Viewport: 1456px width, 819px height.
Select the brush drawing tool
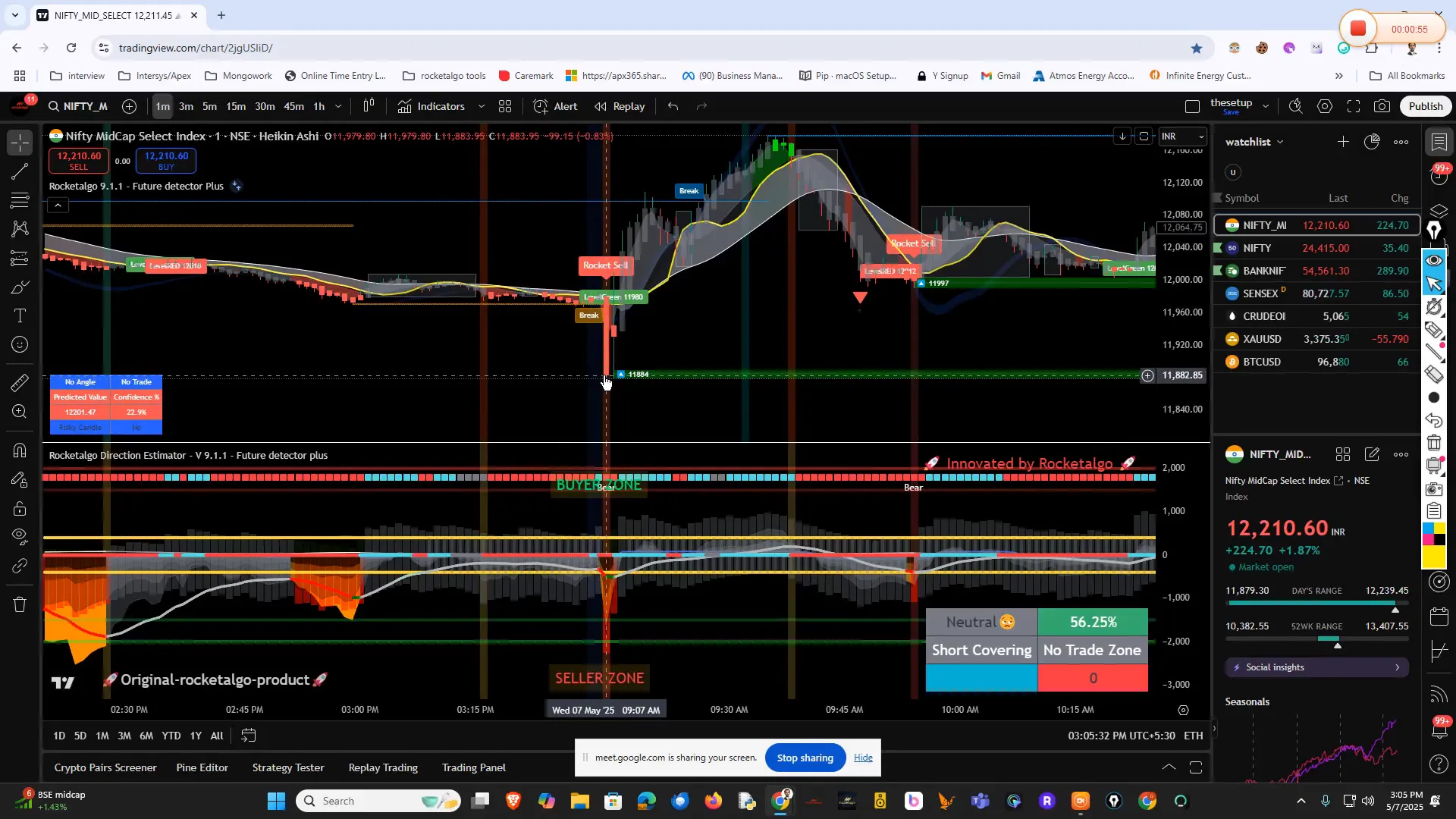click(20, 287)
